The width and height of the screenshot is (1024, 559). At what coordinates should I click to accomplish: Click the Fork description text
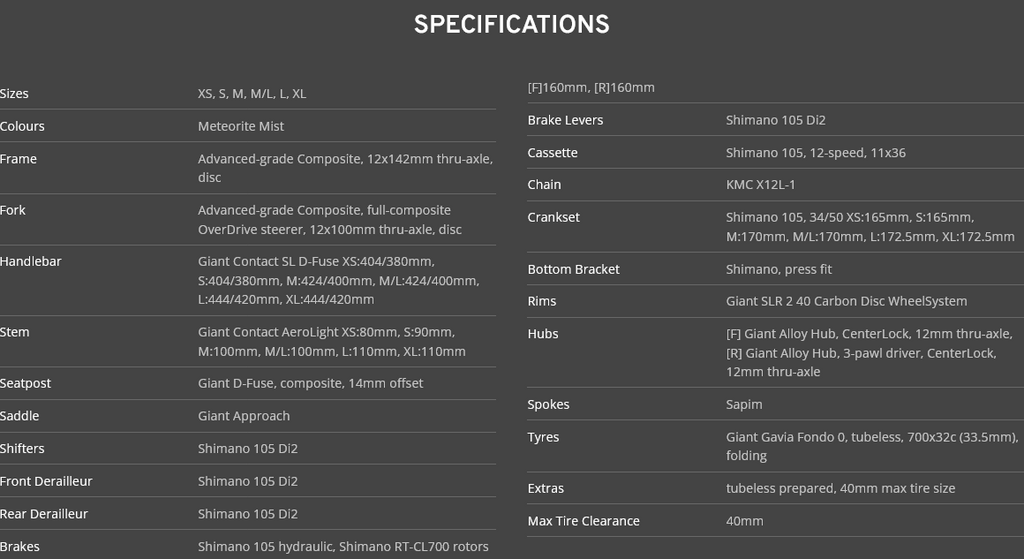click(x=330, y=219)
